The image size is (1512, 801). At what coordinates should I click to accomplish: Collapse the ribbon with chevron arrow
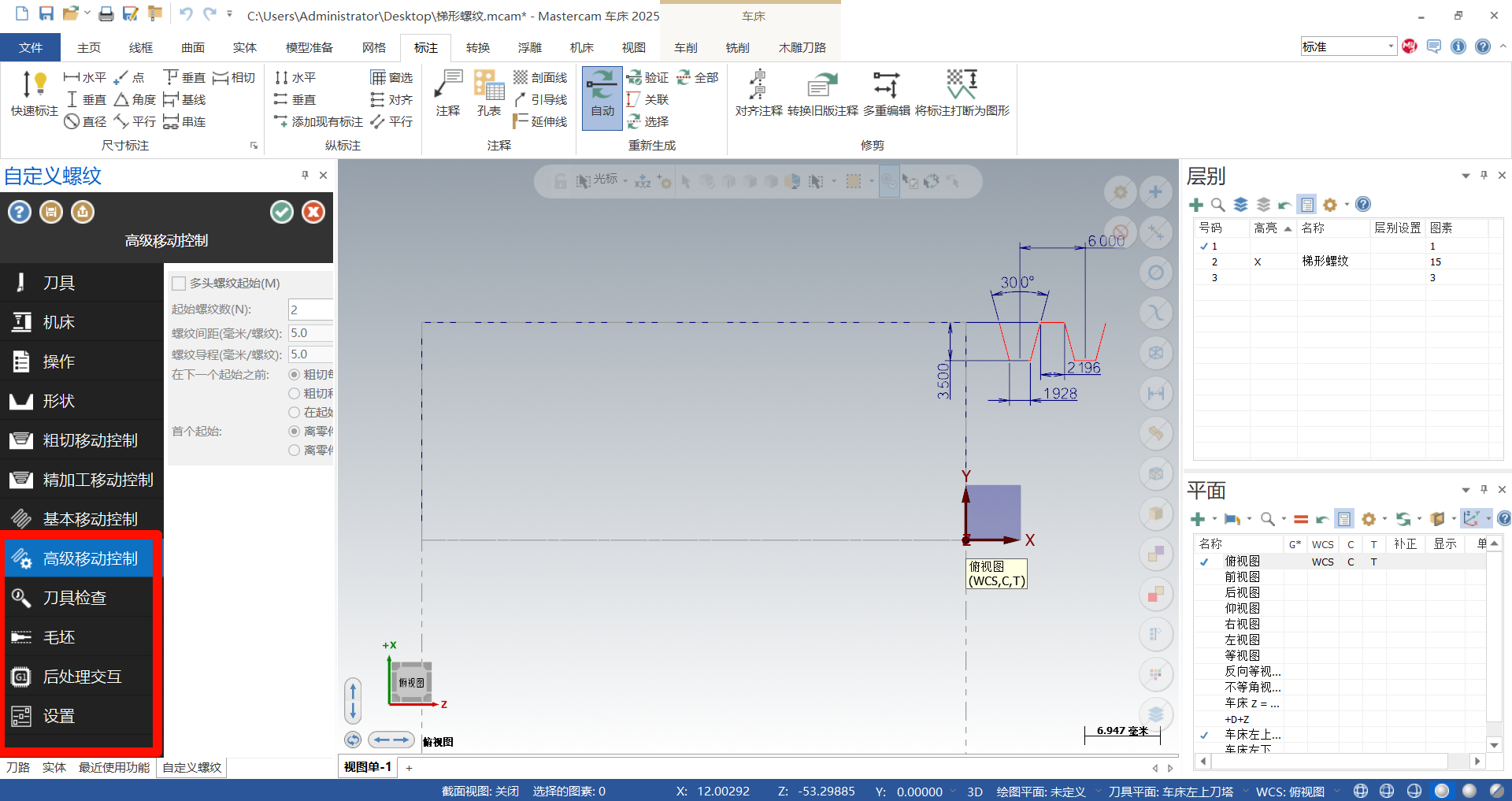(1503, 46)
